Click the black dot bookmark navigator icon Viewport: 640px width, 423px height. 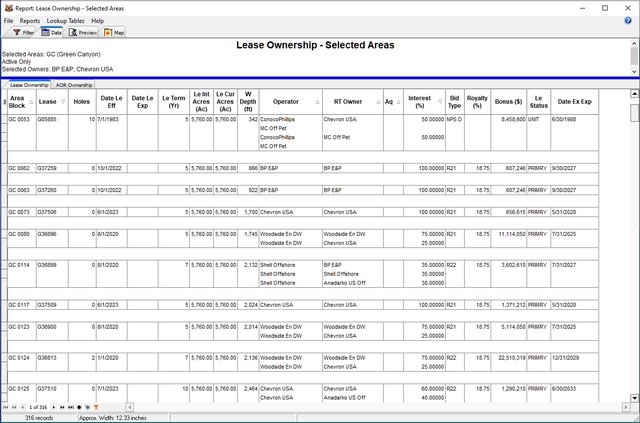click(79, 407)
